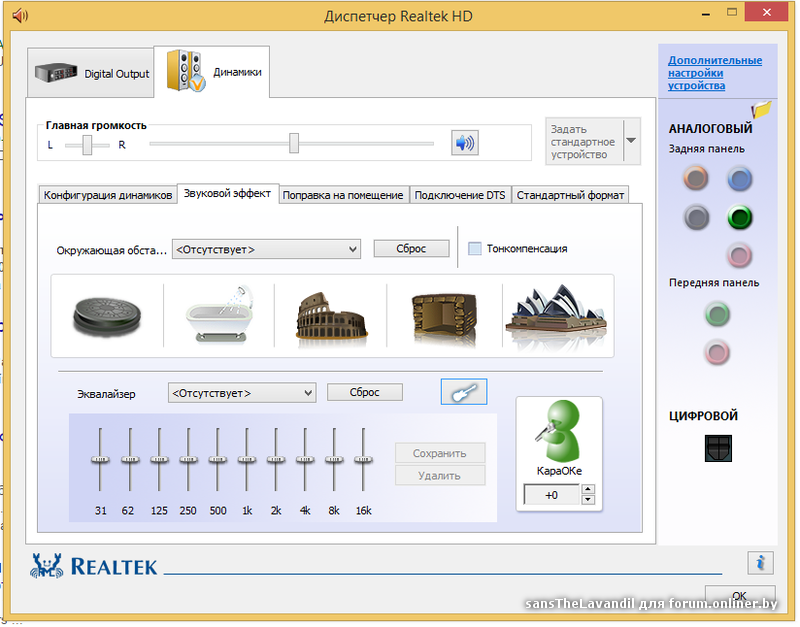Viewport: 800px width, 627px height.
Task: Select the Colosseum environment effect
Action: tap(332, 317)
